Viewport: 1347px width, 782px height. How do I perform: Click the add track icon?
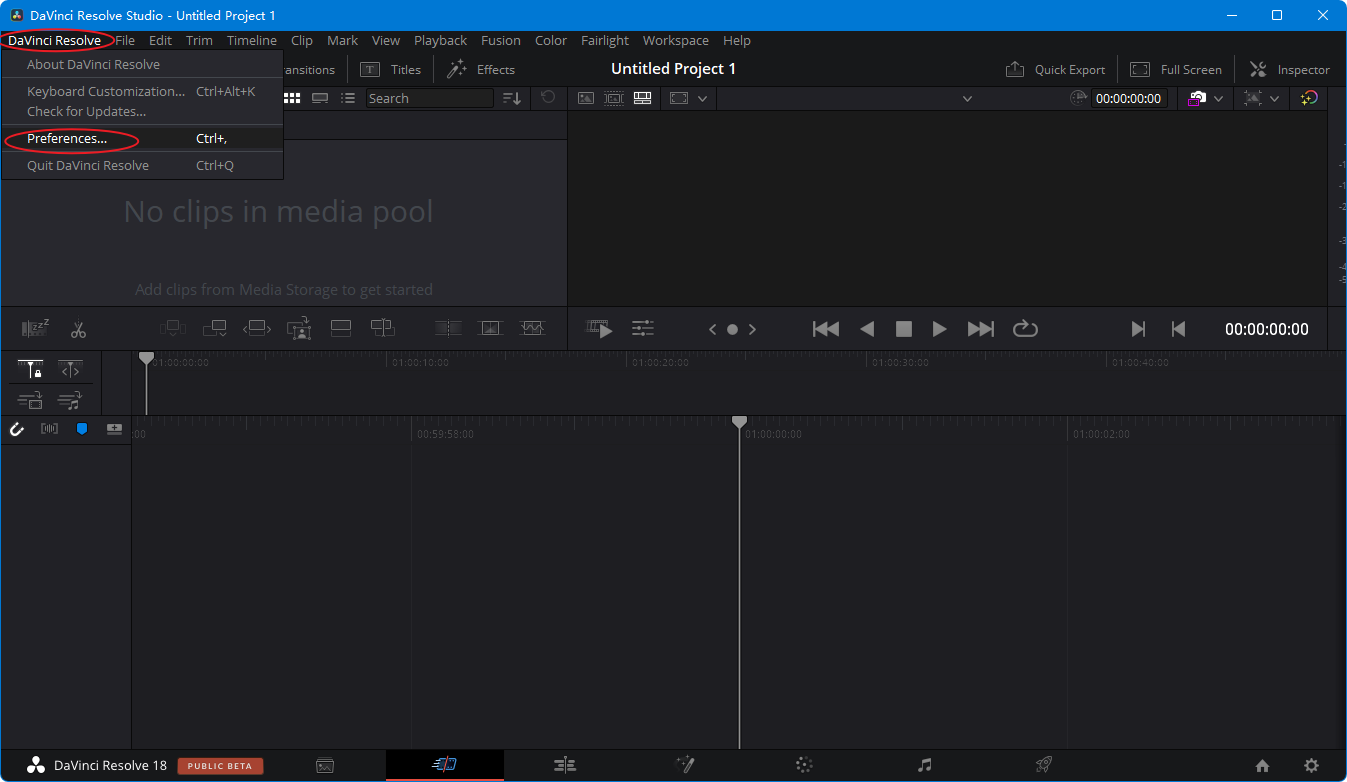[x=114, y=429]
